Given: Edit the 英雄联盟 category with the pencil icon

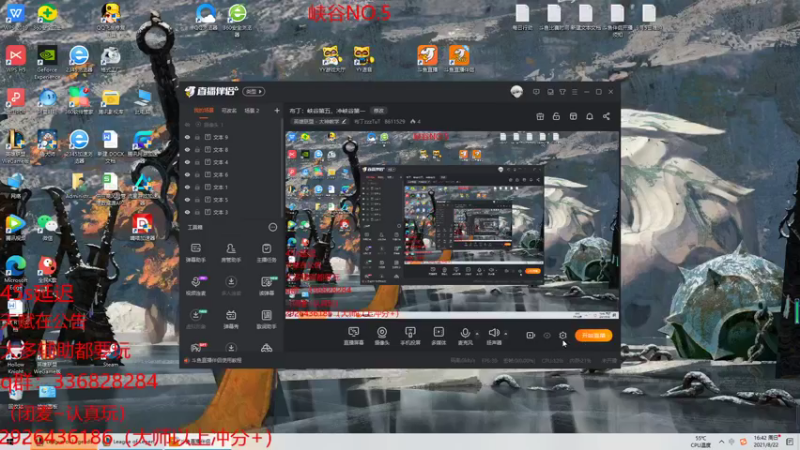Looking at the screenshot, I should (344, 121).
